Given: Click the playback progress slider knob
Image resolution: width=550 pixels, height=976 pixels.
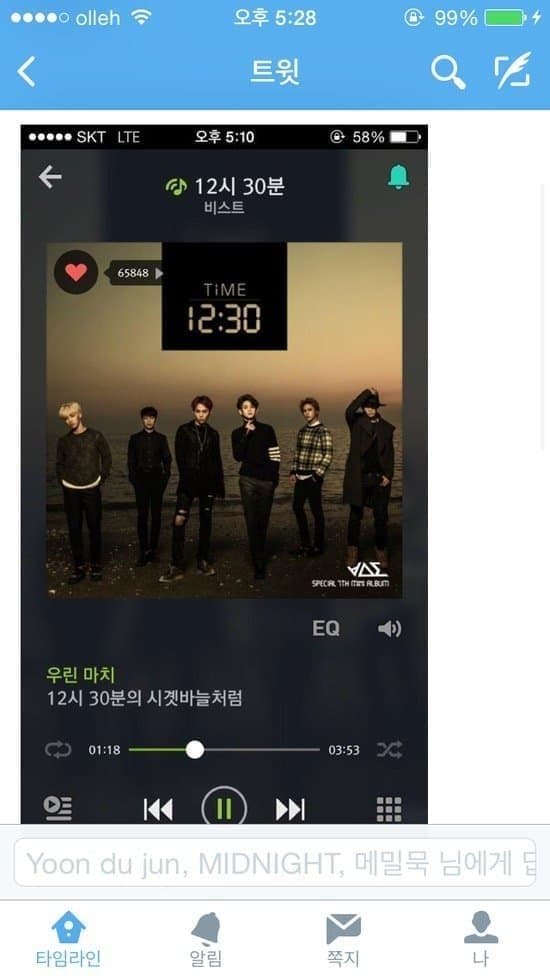Looking at the screenshot, I should point(195,749).
